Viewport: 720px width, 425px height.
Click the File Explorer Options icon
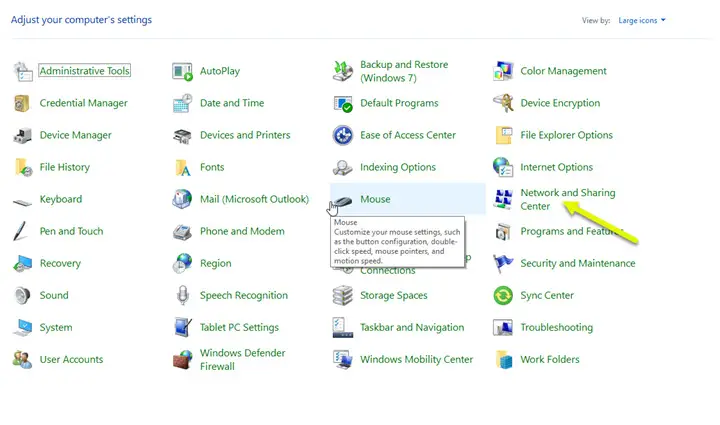click(504, 135)
